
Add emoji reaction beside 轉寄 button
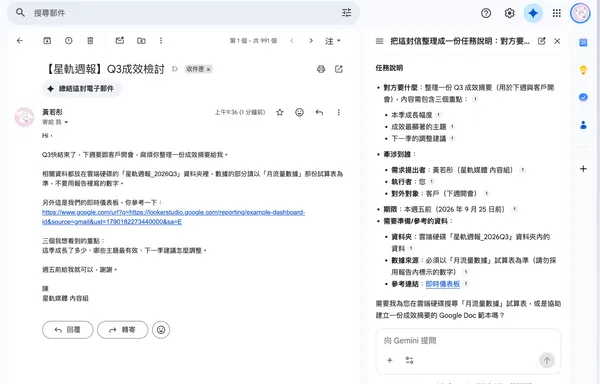pyautogui.click(x=161, y=330)
